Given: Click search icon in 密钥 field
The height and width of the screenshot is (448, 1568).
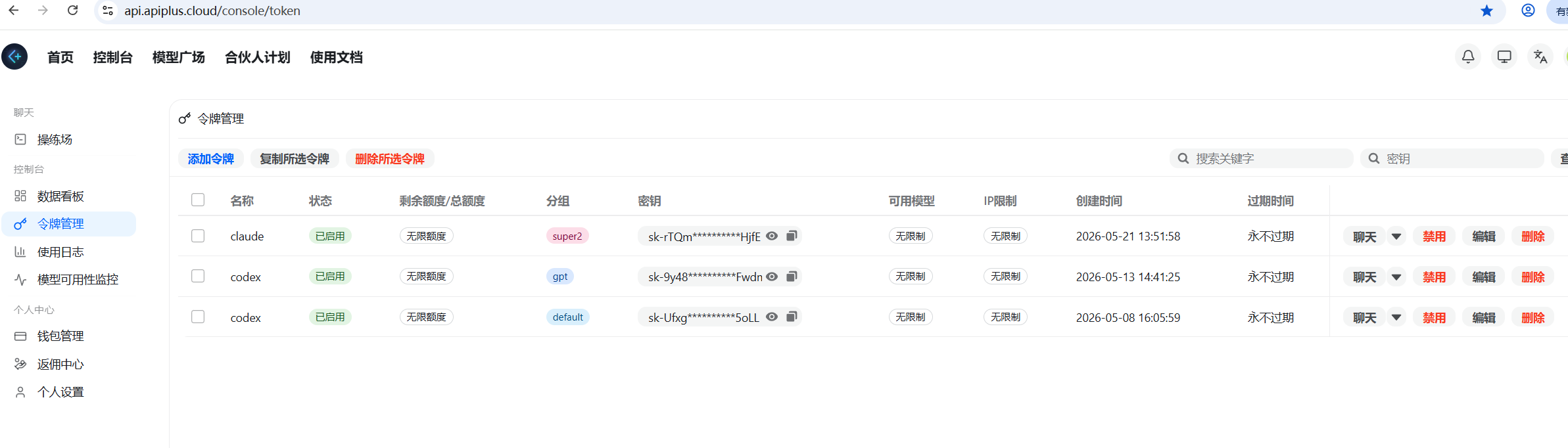Looking at the screenshot, I should pos(1374,158).
